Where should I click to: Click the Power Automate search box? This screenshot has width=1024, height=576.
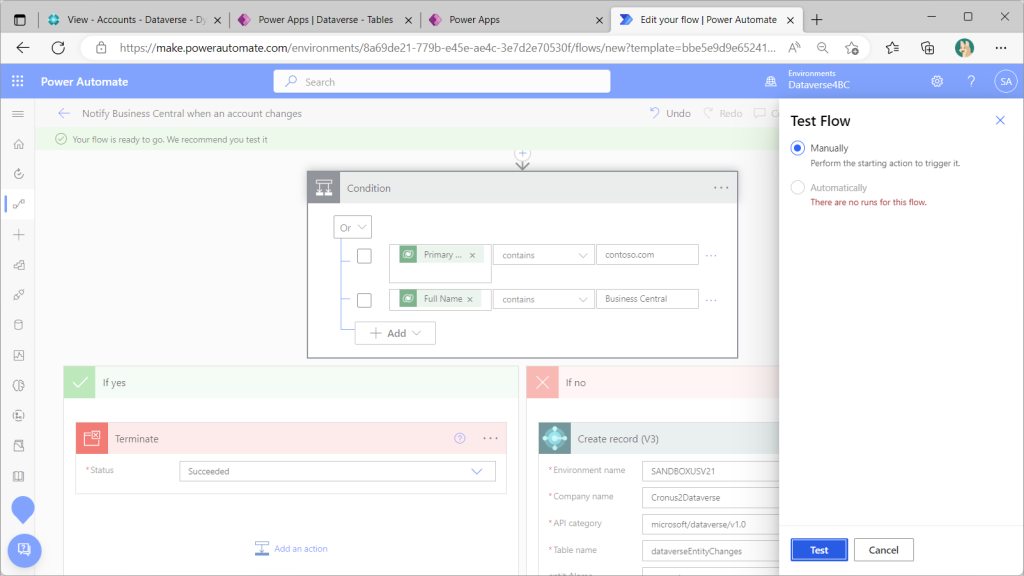point(442,82)
